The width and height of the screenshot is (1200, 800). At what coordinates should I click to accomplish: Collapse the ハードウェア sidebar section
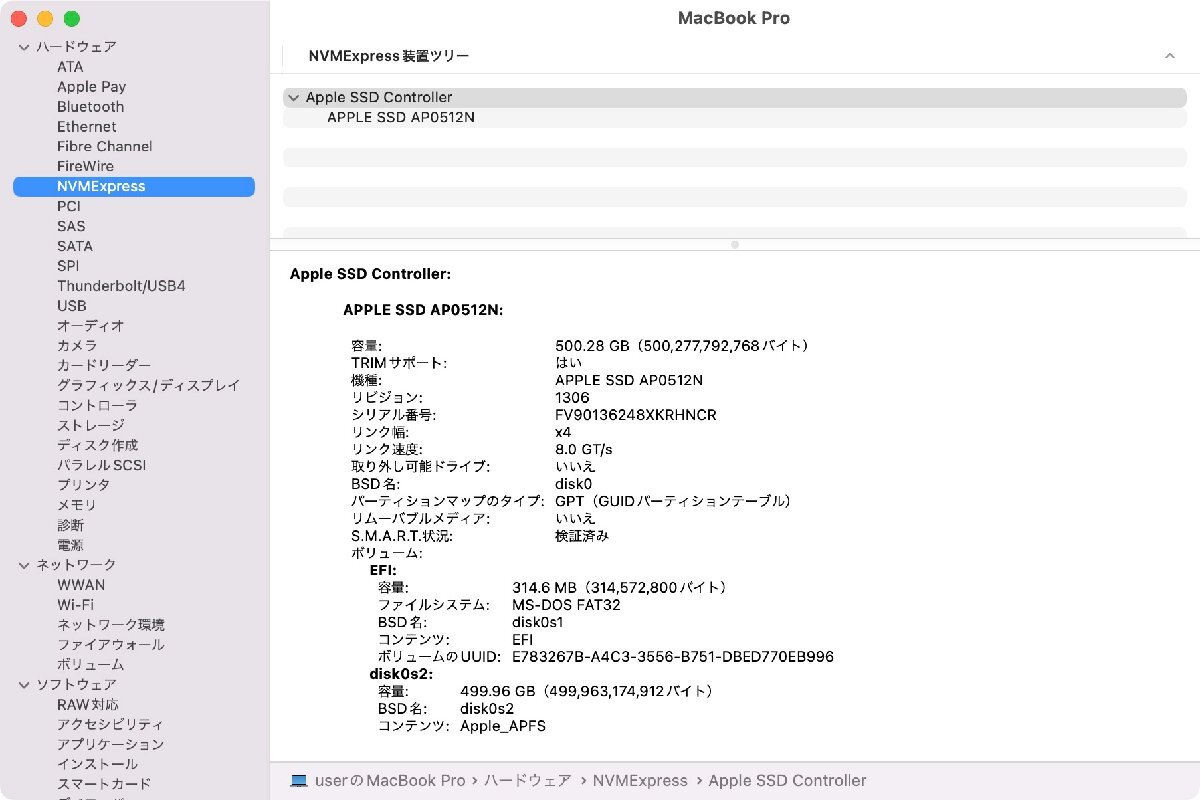(22, 46)
